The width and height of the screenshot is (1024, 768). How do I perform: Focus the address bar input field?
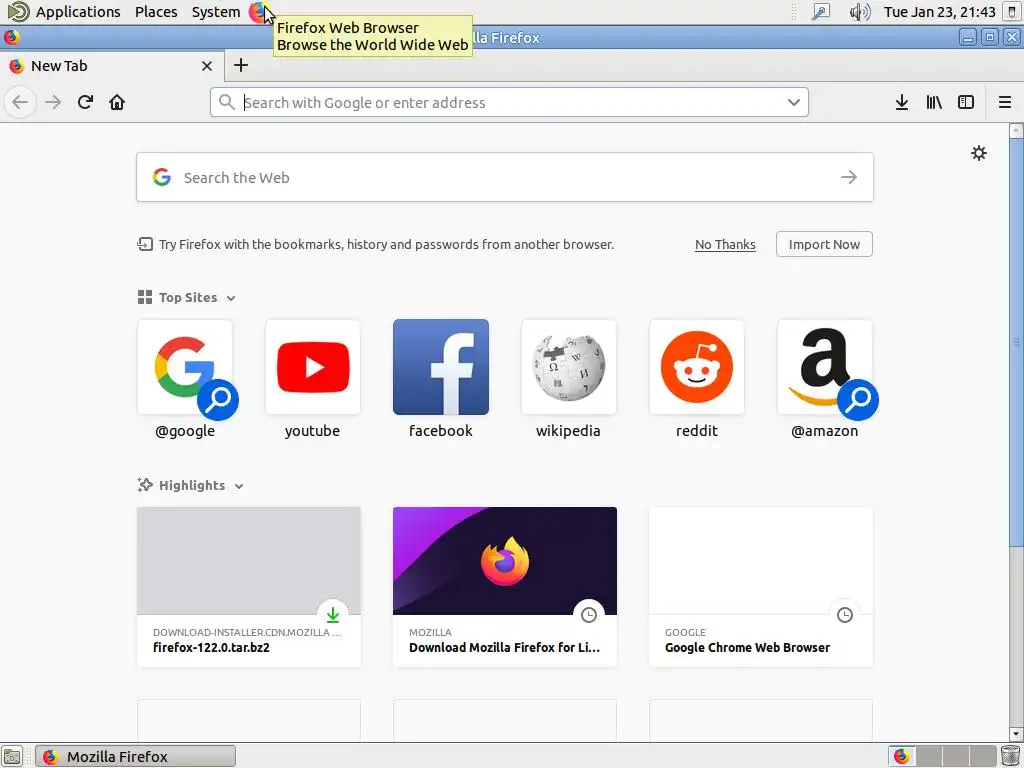pyautogui.click(x=509, y=103)
